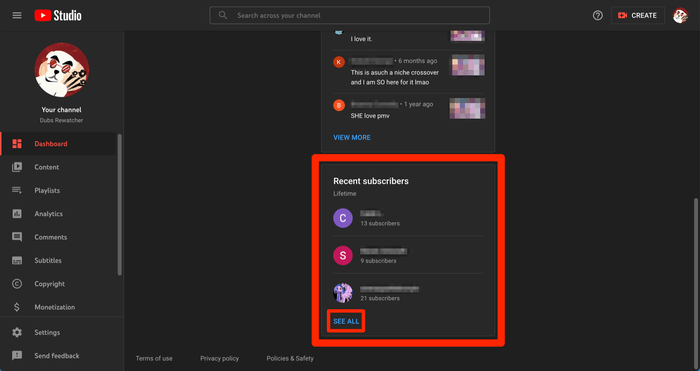700x371 pixels.
Task: Open Policies & Safety link
Action: pyautogui.click(x=290, y=358)
